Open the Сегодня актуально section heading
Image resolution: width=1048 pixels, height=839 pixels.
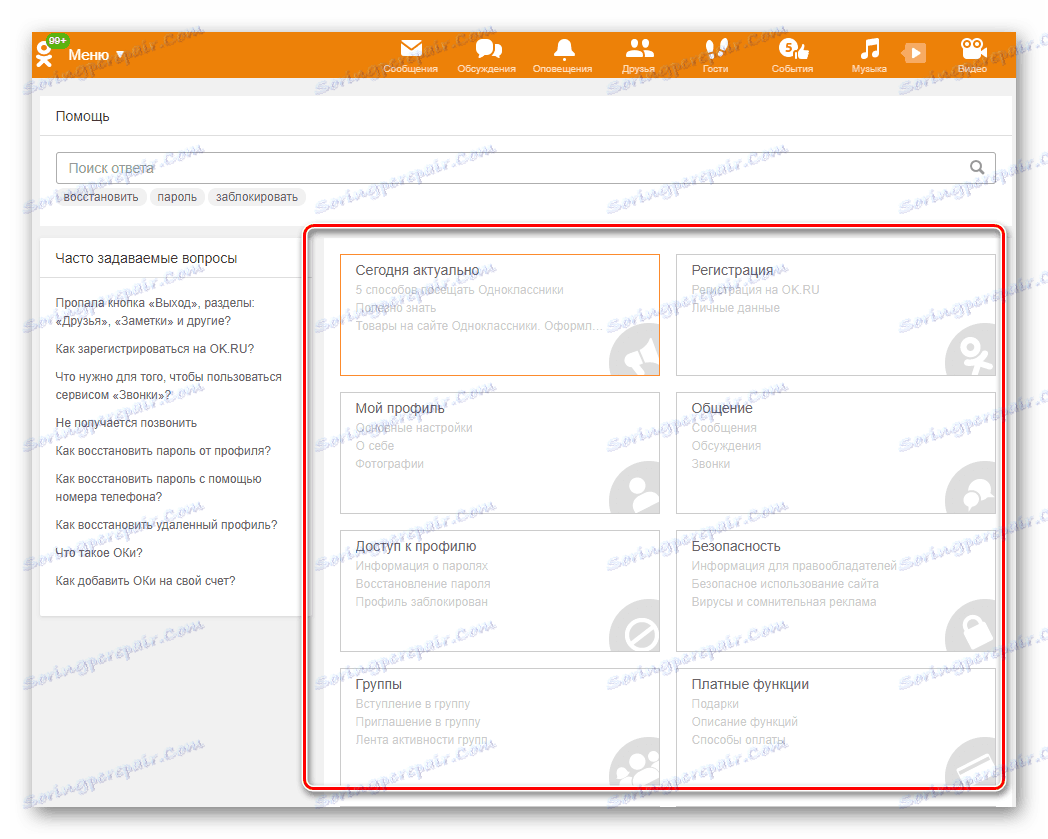pyautogui.click(x=417, y=270)
